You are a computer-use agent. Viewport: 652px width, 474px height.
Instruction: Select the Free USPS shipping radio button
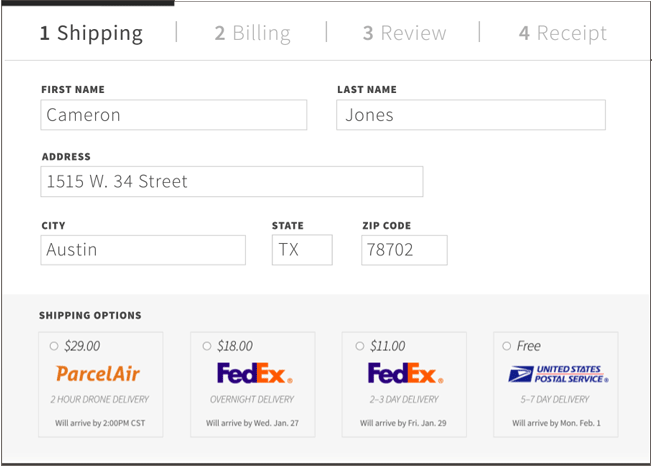[506, 346]
